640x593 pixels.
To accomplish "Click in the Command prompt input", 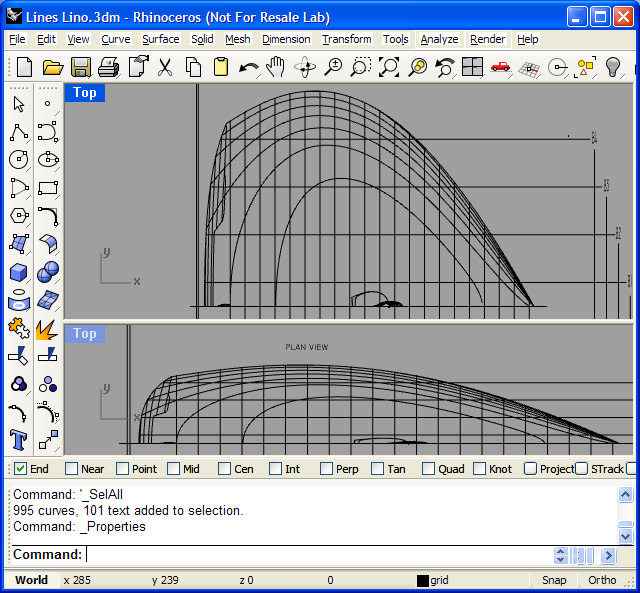I will [x=318, y=555].
